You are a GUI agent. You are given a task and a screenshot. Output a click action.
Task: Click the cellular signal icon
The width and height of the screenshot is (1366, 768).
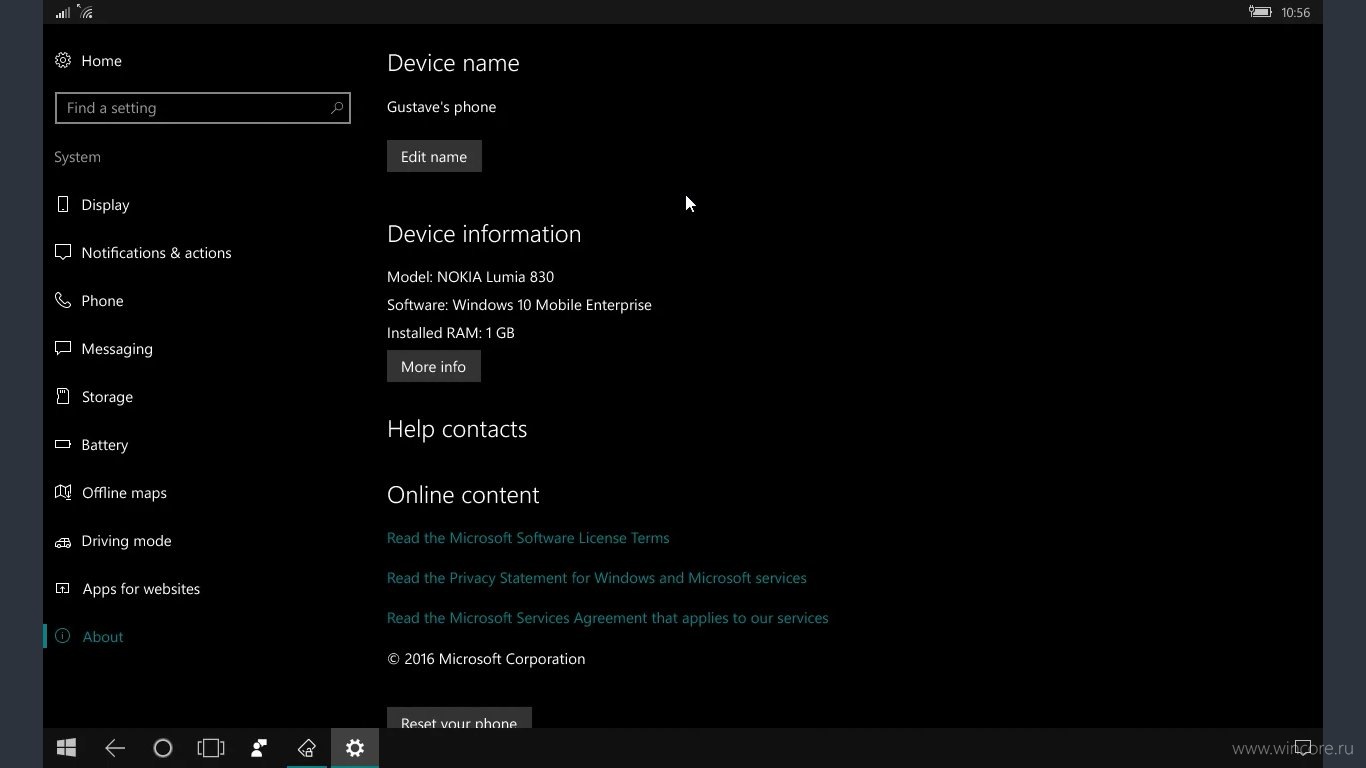click(63, 12)
